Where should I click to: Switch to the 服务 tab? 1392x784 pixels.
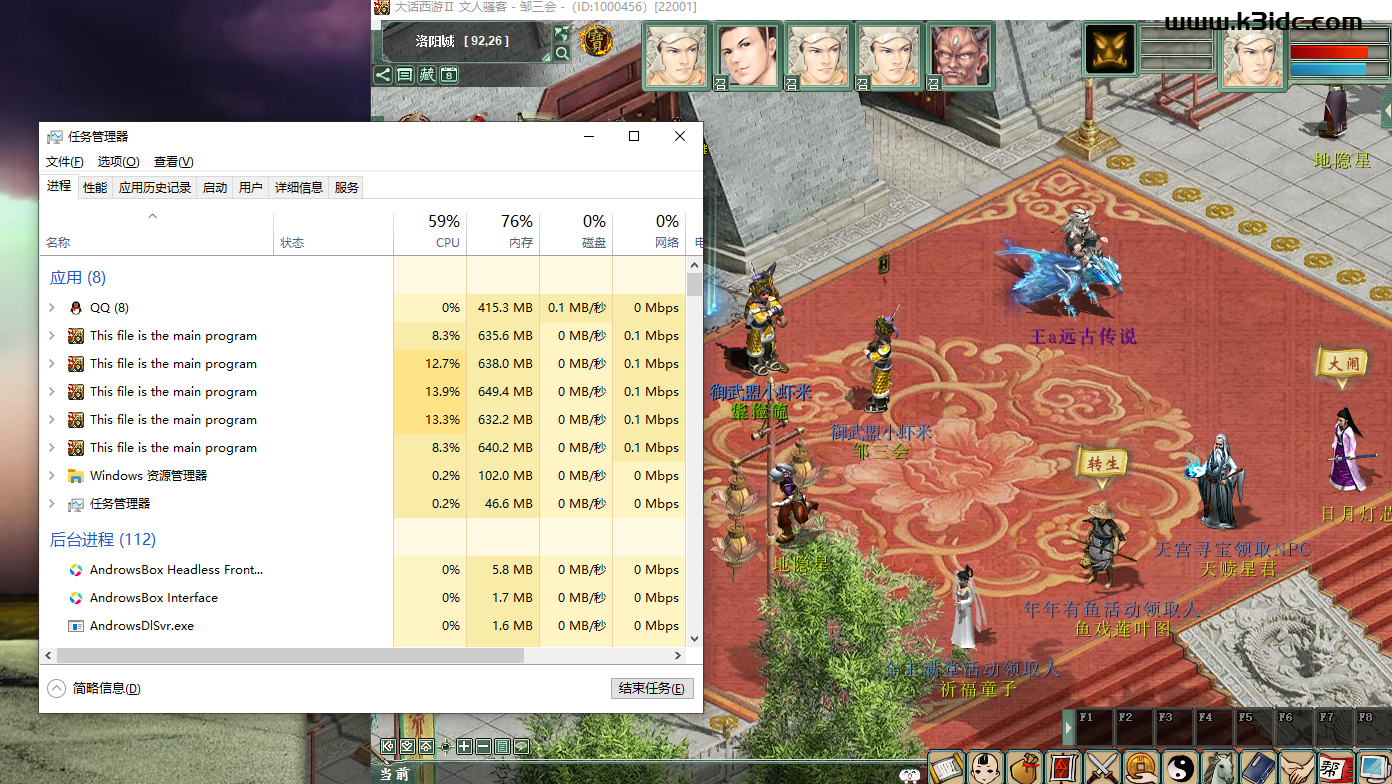[x=346, y=187]
